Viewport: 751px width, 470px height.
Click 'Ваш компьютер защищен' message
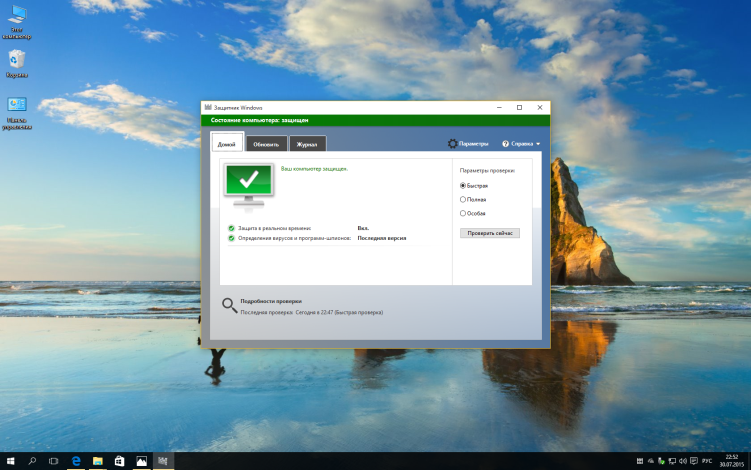314,169
